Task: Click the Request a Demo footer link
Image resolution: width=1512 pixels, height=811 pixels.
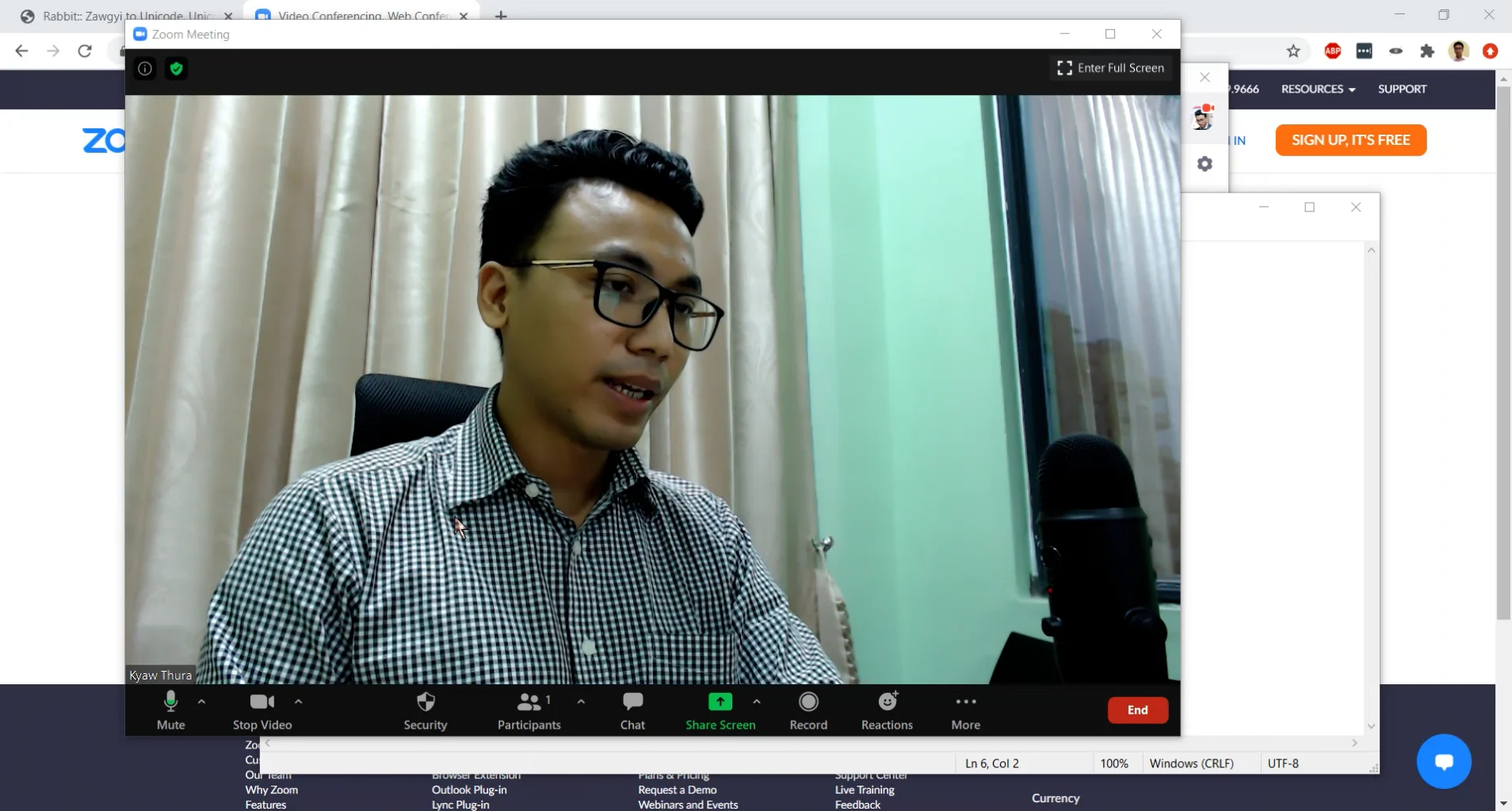Action: tap(678, 790)
